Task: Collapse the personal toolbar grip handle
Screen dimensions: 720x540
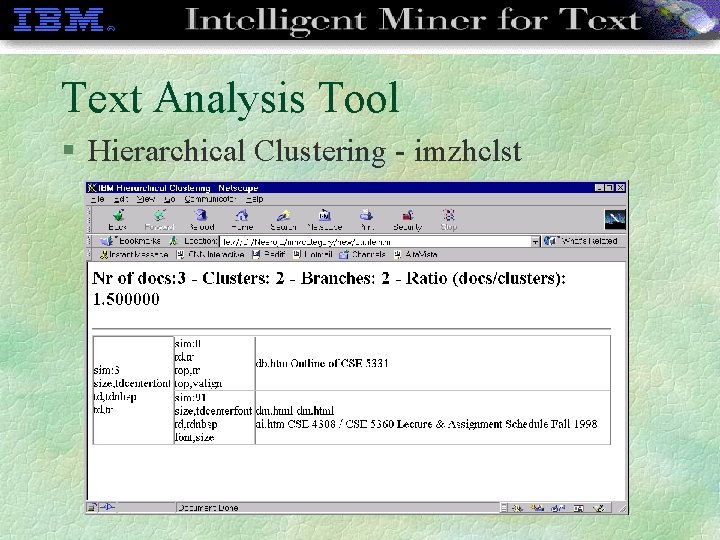Action: (x=90, y=254)
